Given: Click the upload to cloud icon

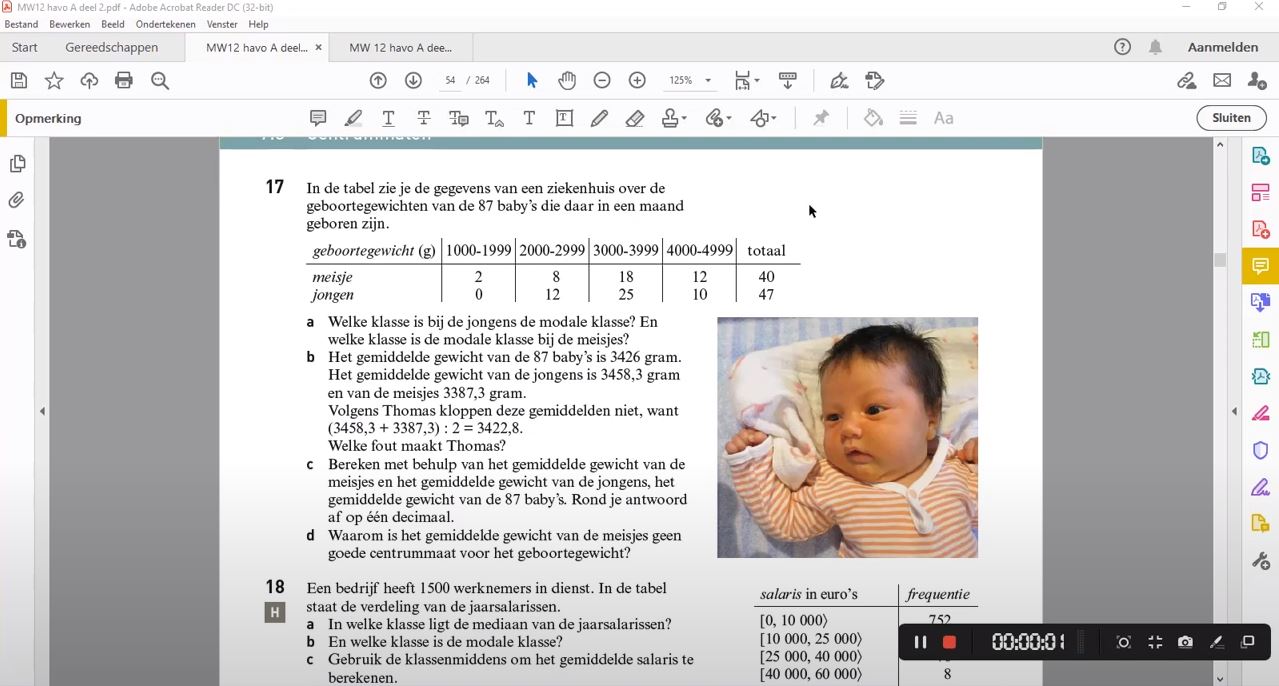Looking at the screenshot, I should tap(89, 81).
